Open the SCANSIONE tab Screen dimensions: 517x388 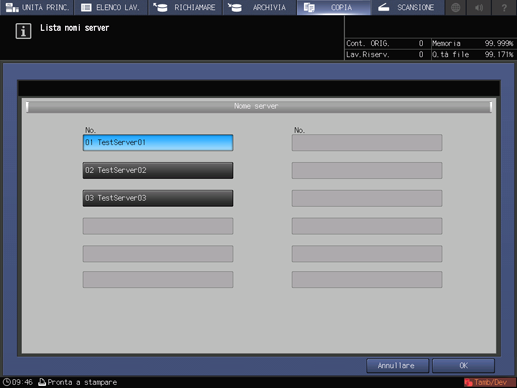(x=408, y=7)
